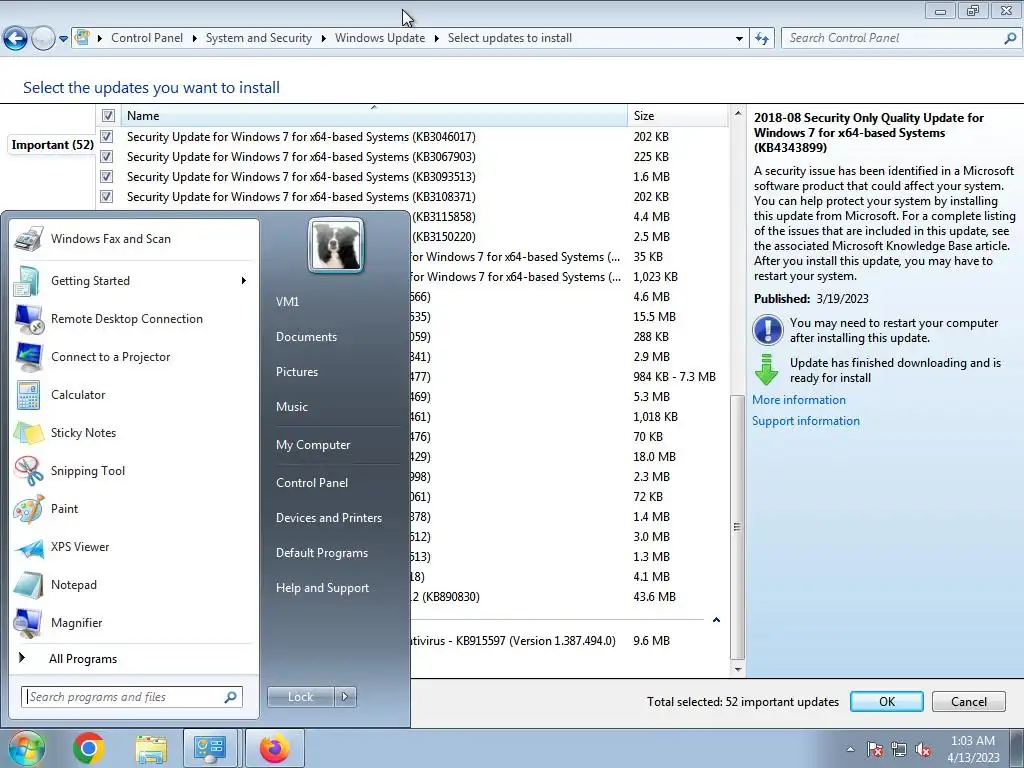Toggle the select-all checkbox in header
The height and width of the screenshot is (768, 1024).
108,116
